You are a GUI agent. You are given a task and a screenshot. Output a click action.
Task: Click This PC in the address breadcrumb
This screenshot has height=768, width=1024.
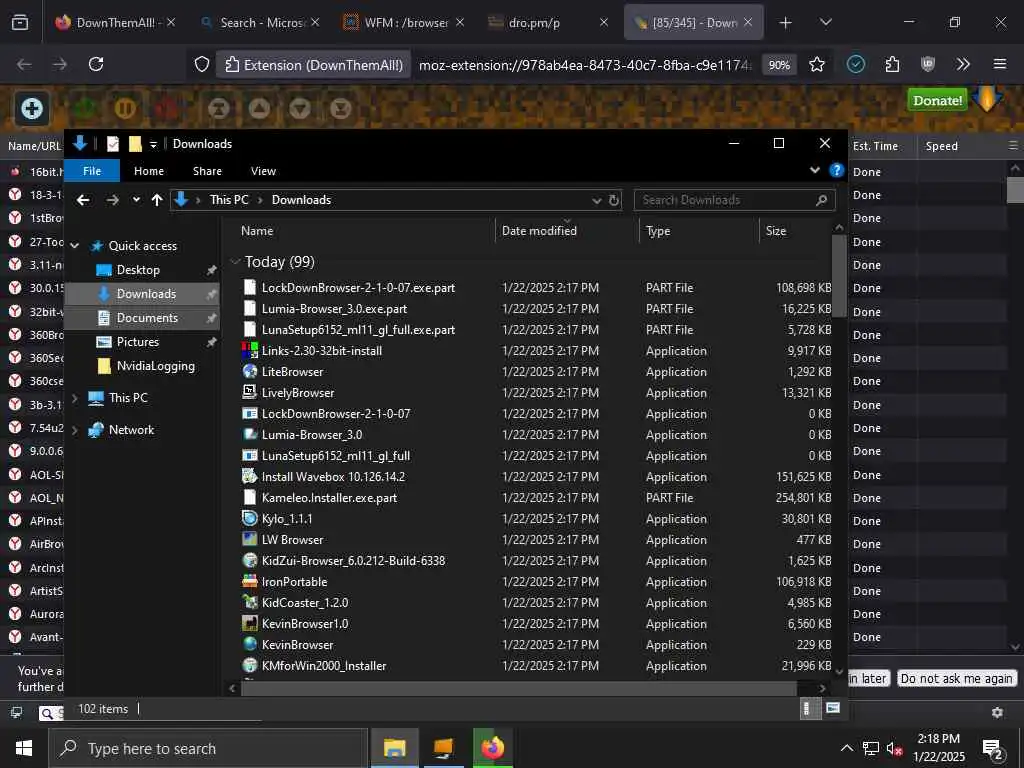click(x=229, y=200)
